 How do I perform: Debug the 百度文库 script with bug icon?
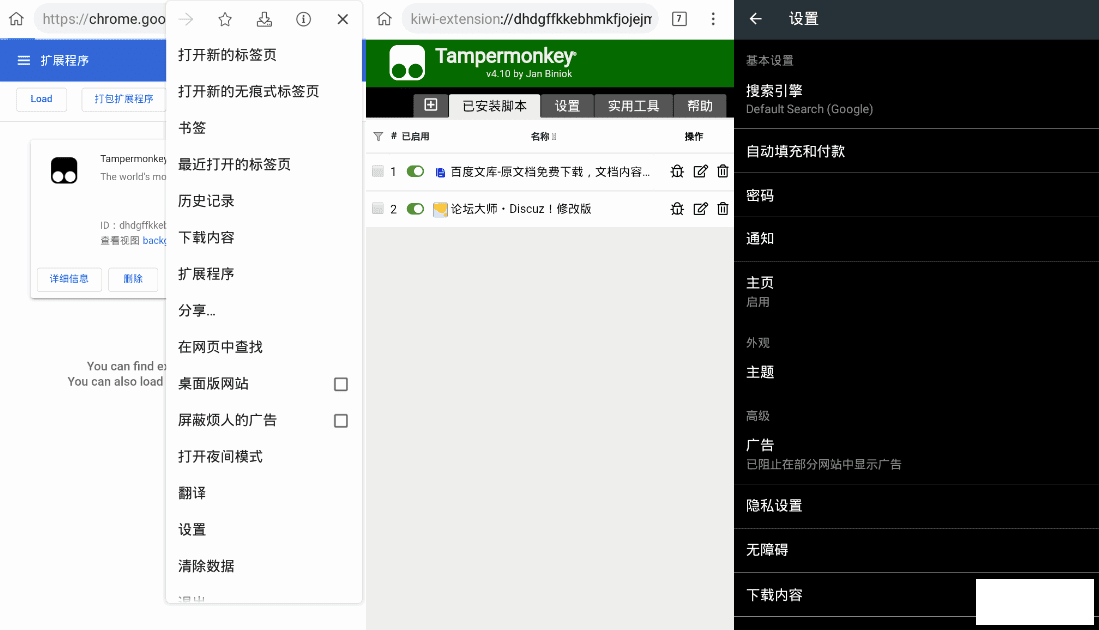pos(677,171)
